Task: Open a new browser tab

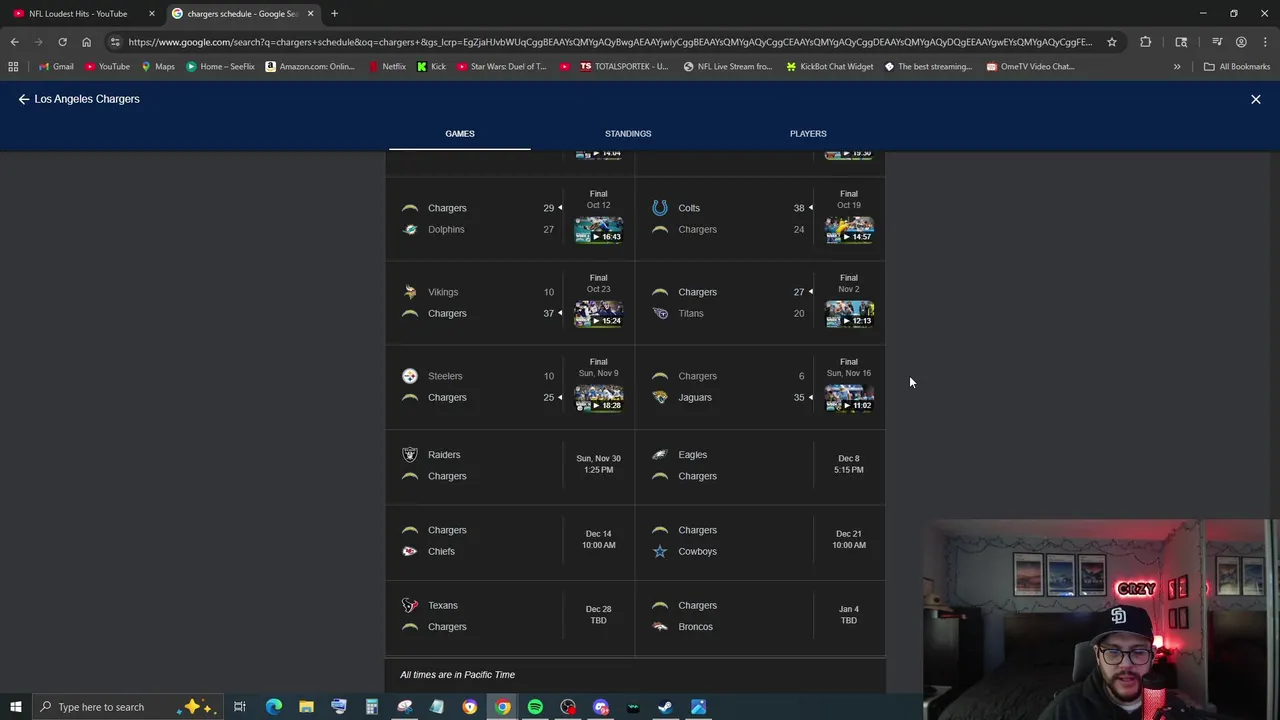Action: click(x=334, y=14)
